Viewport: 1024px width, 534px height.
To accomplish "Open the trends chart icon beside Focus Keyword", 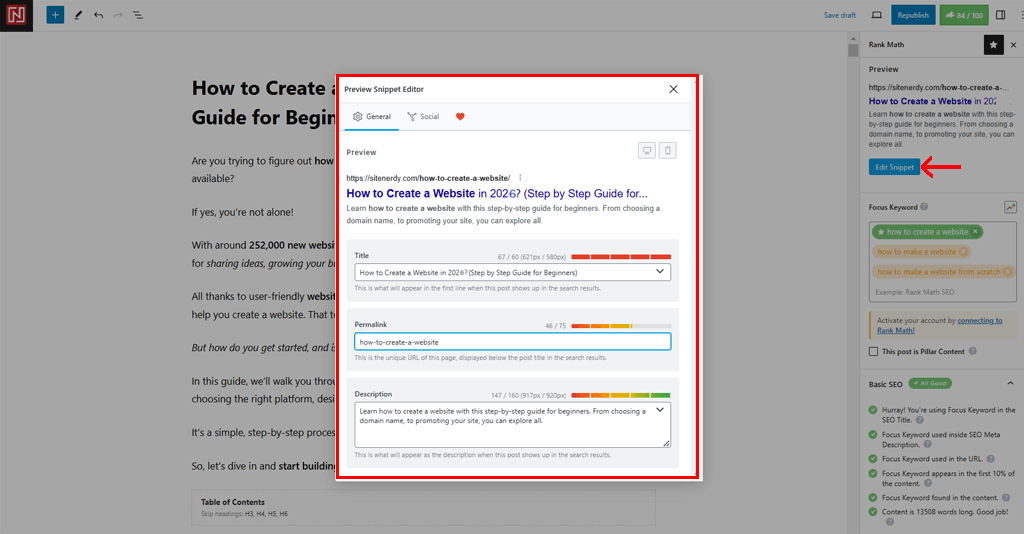I will (x=1010, y=207).
